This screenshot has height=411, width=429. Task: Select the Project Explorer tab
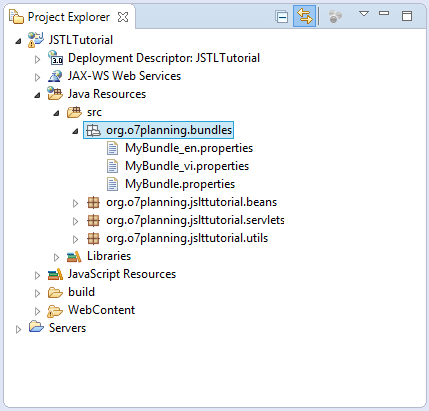pos(69,17)
